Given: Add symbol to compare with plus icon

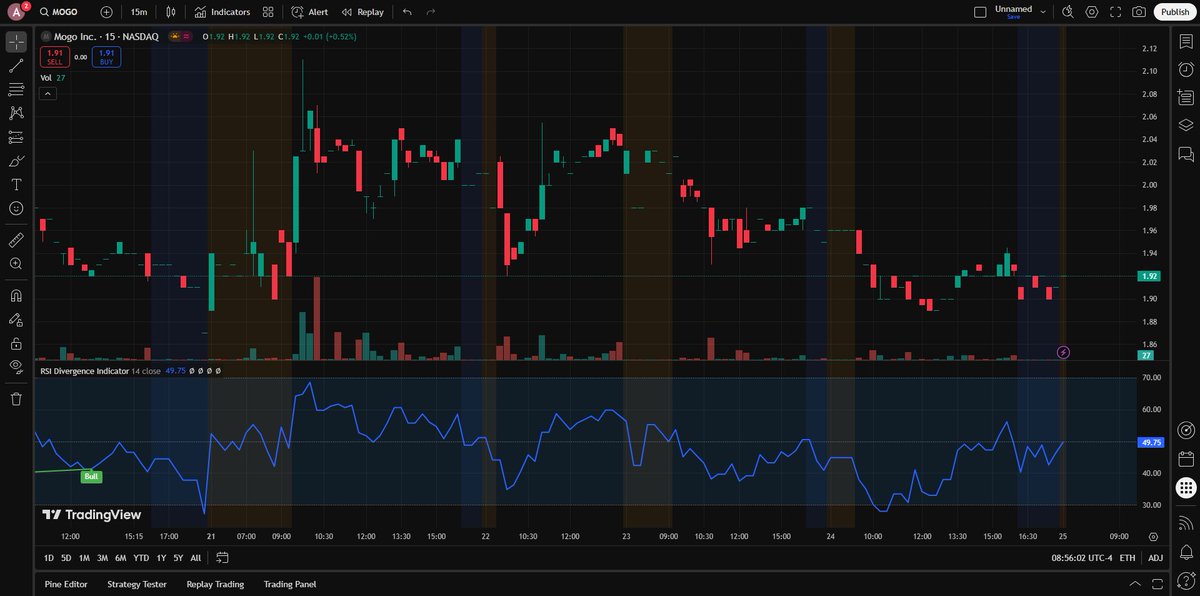Looking at the screenshot, I should 107,12.
